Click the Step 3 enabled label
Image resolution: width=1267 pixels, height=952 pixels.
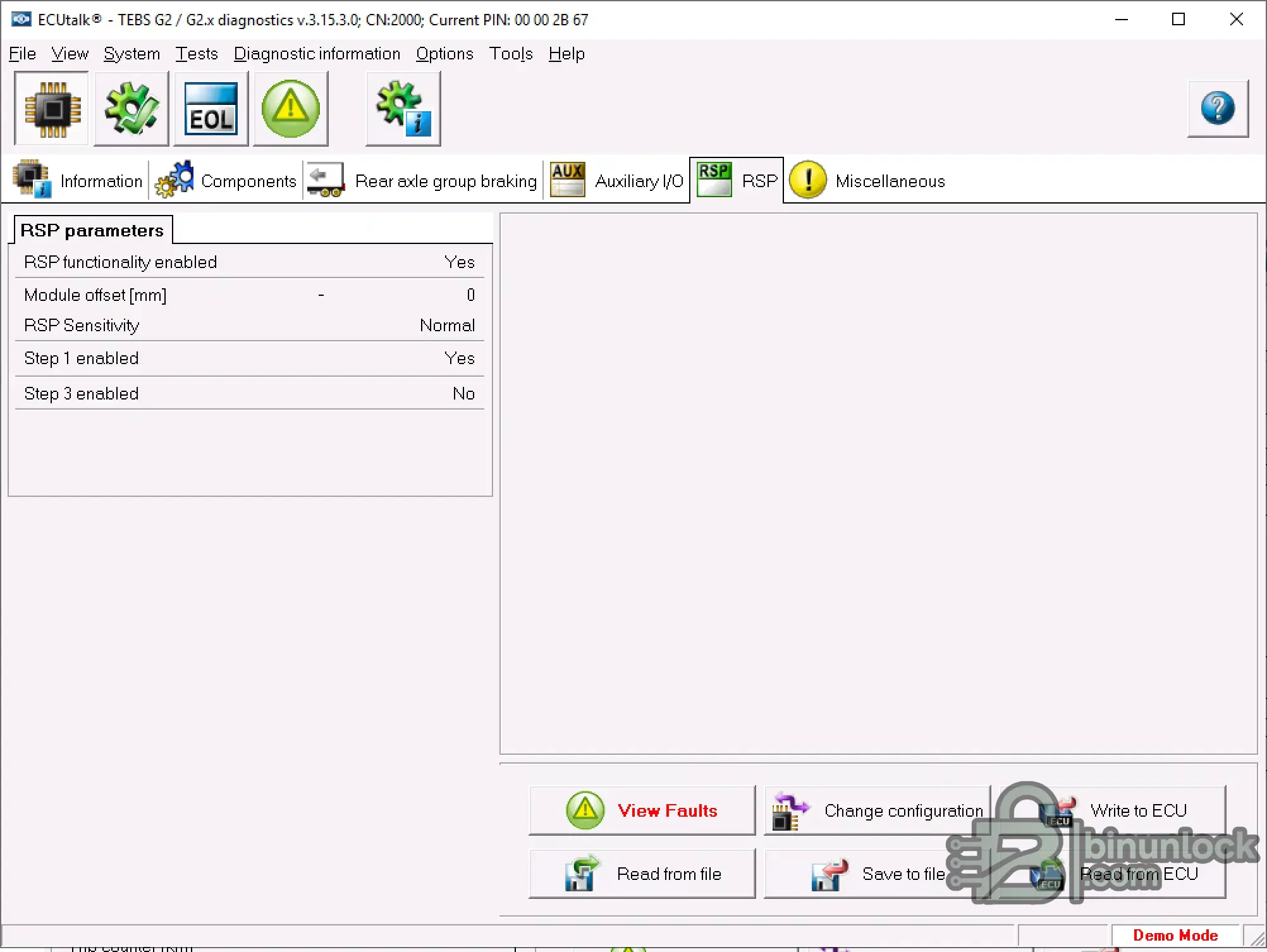81,394
